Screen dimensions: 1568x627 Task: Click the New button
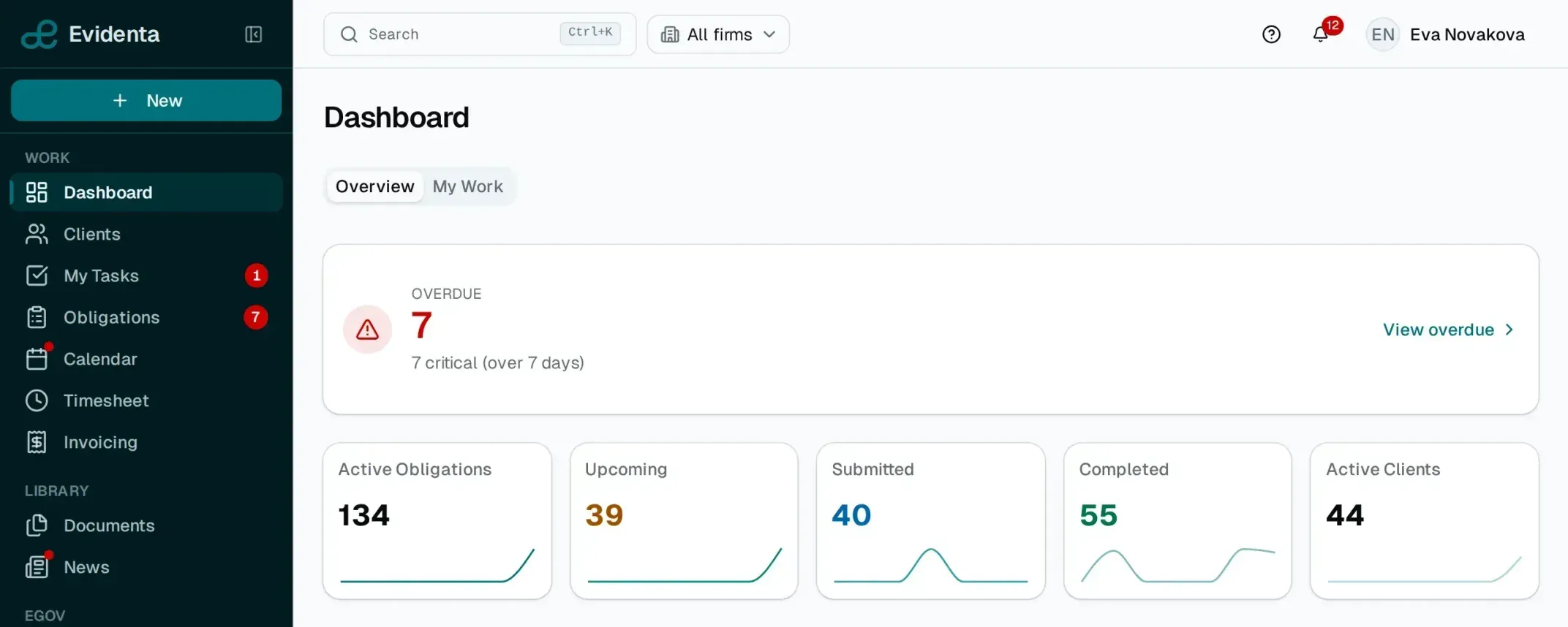point(146,100)
